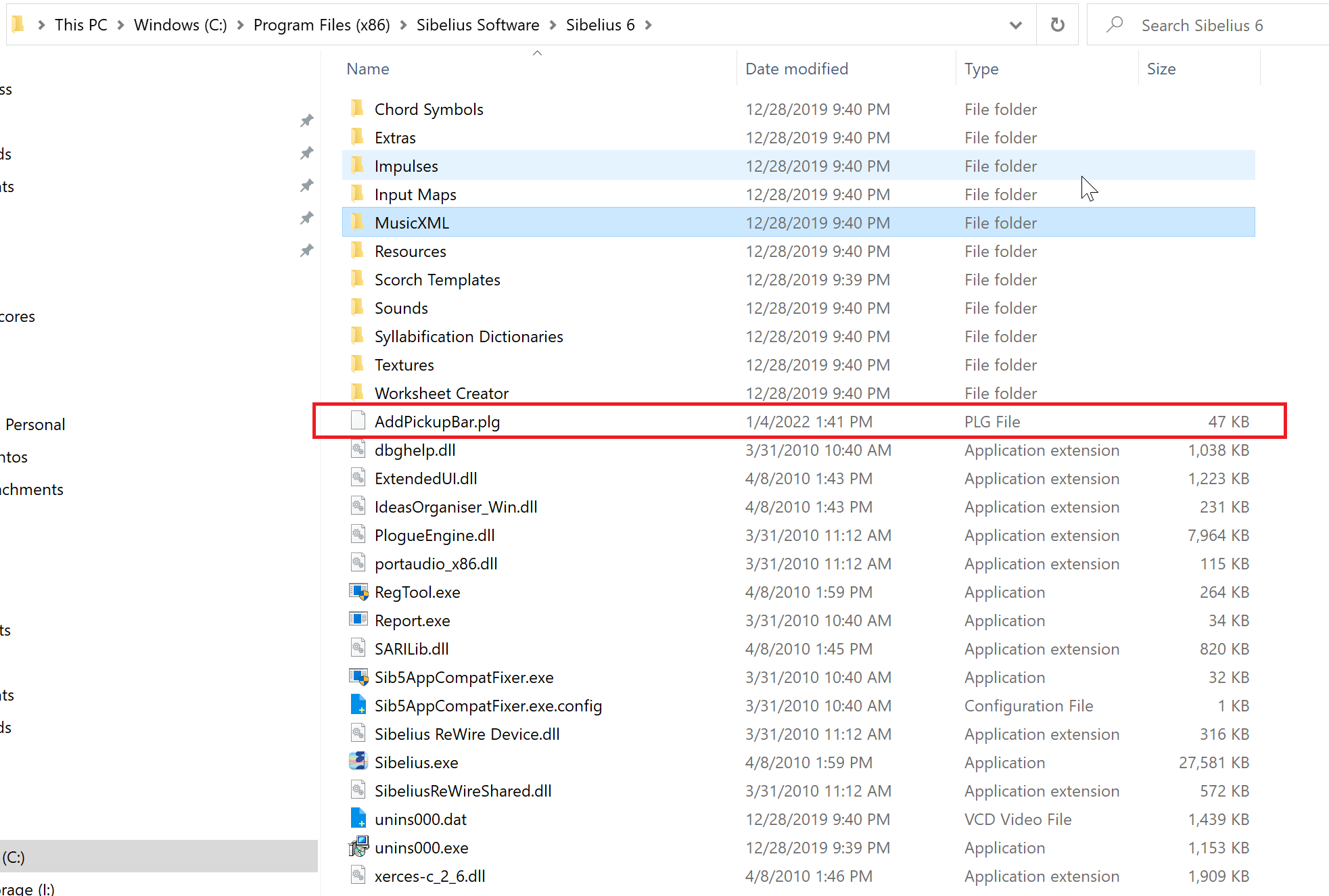Screen dimensions: 1329x896
Task: Select the Syllabification Dictionaries folder name
Action: (x=469, y=336)
